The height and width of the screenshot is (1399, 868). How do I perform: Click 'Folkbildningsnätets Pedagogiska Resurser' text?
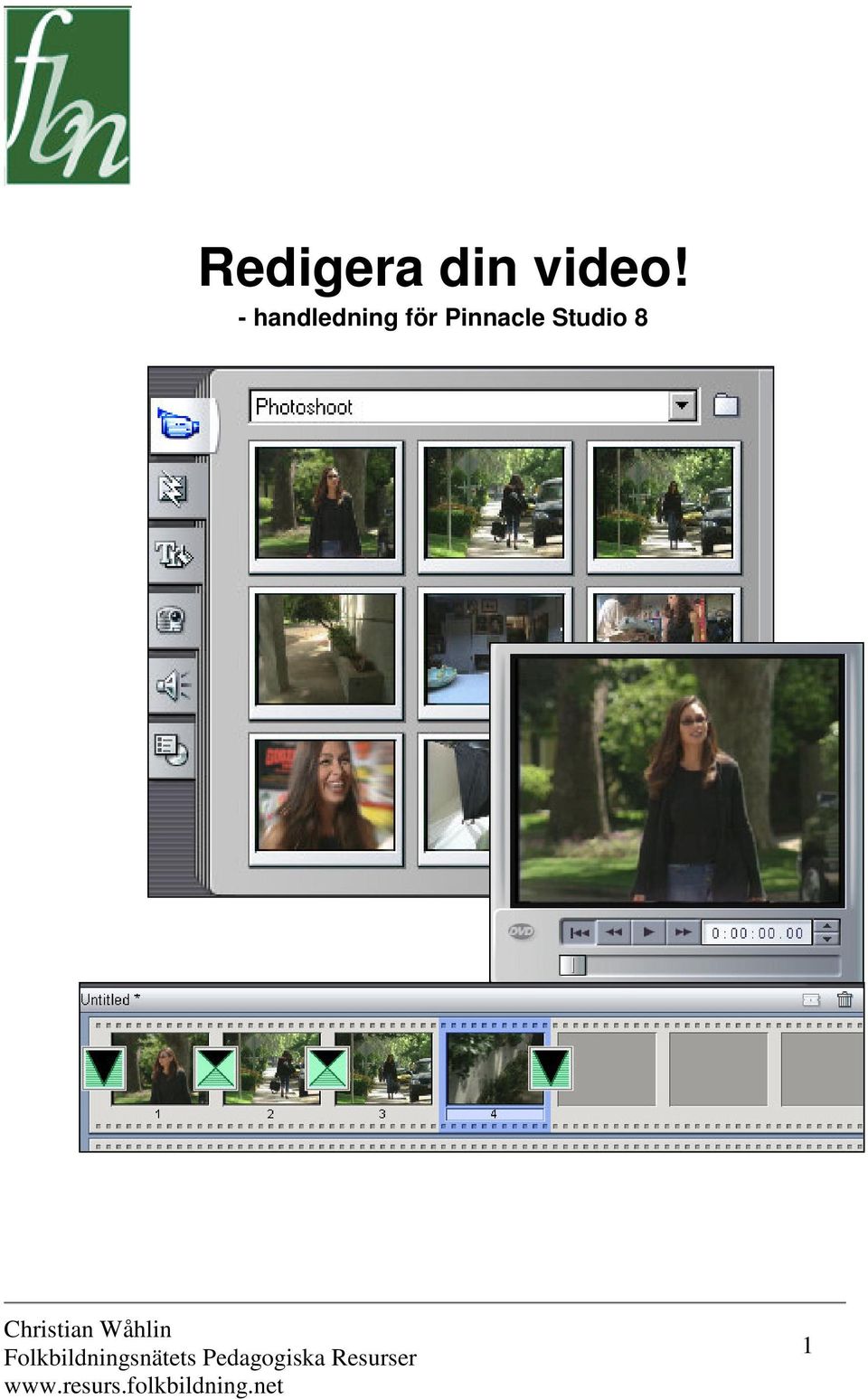tap(210, 1357)
